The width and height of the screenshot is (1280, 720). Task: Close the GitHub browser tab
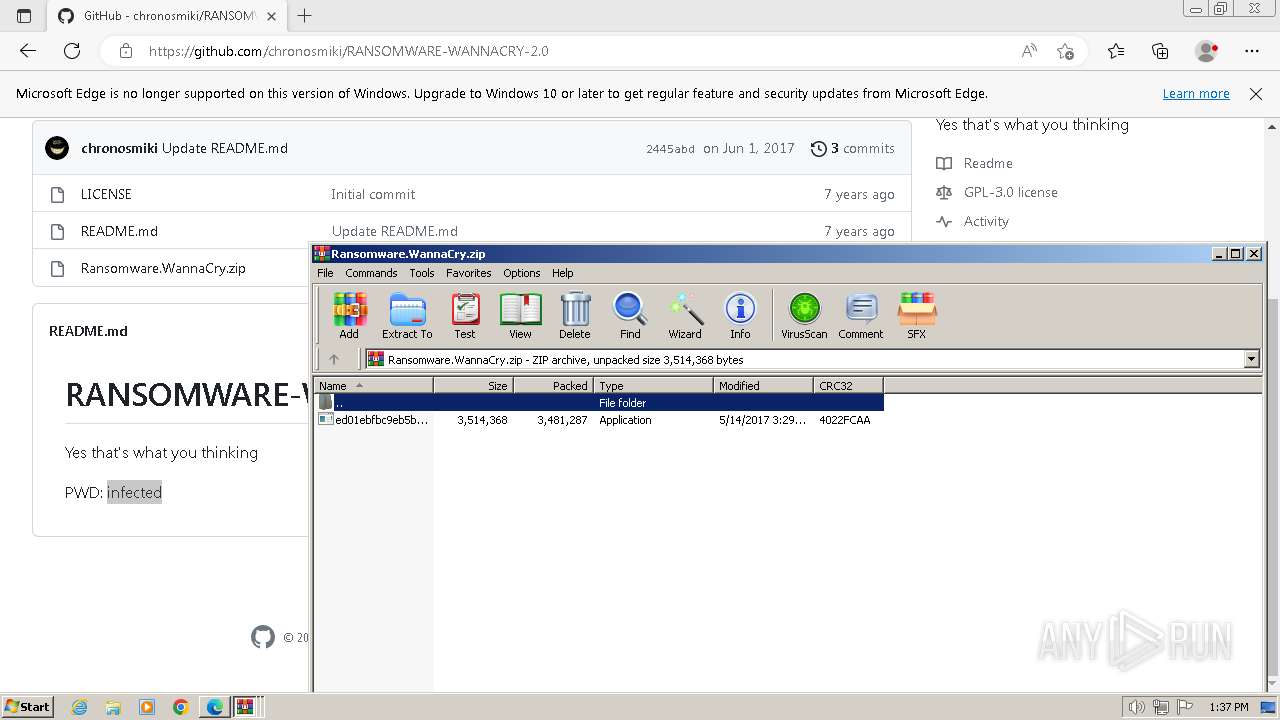point(272,16)
